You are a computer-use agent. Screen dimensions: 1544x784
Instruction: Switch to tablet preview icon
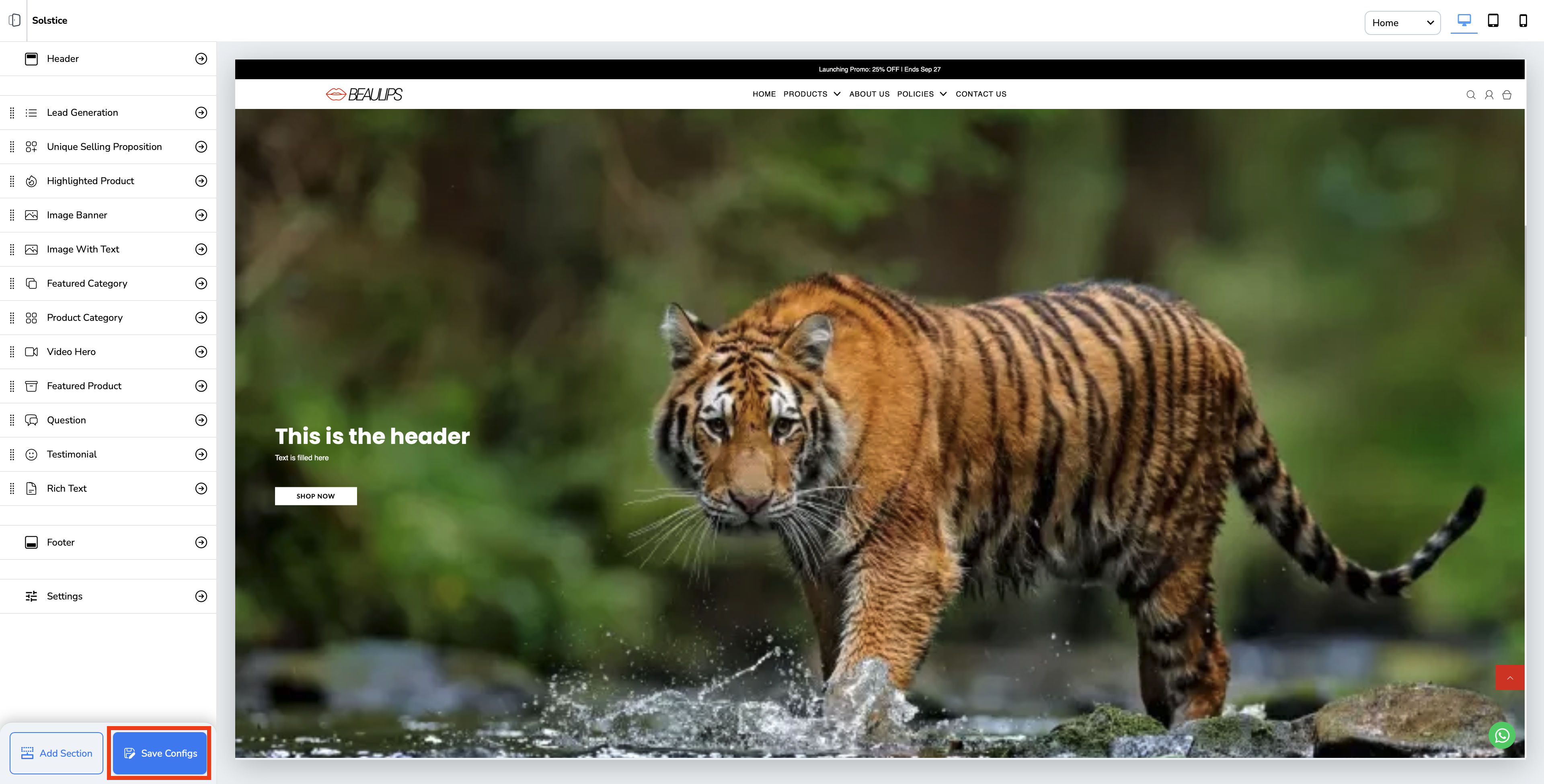pyautogui.click(x=1493, y=21)
